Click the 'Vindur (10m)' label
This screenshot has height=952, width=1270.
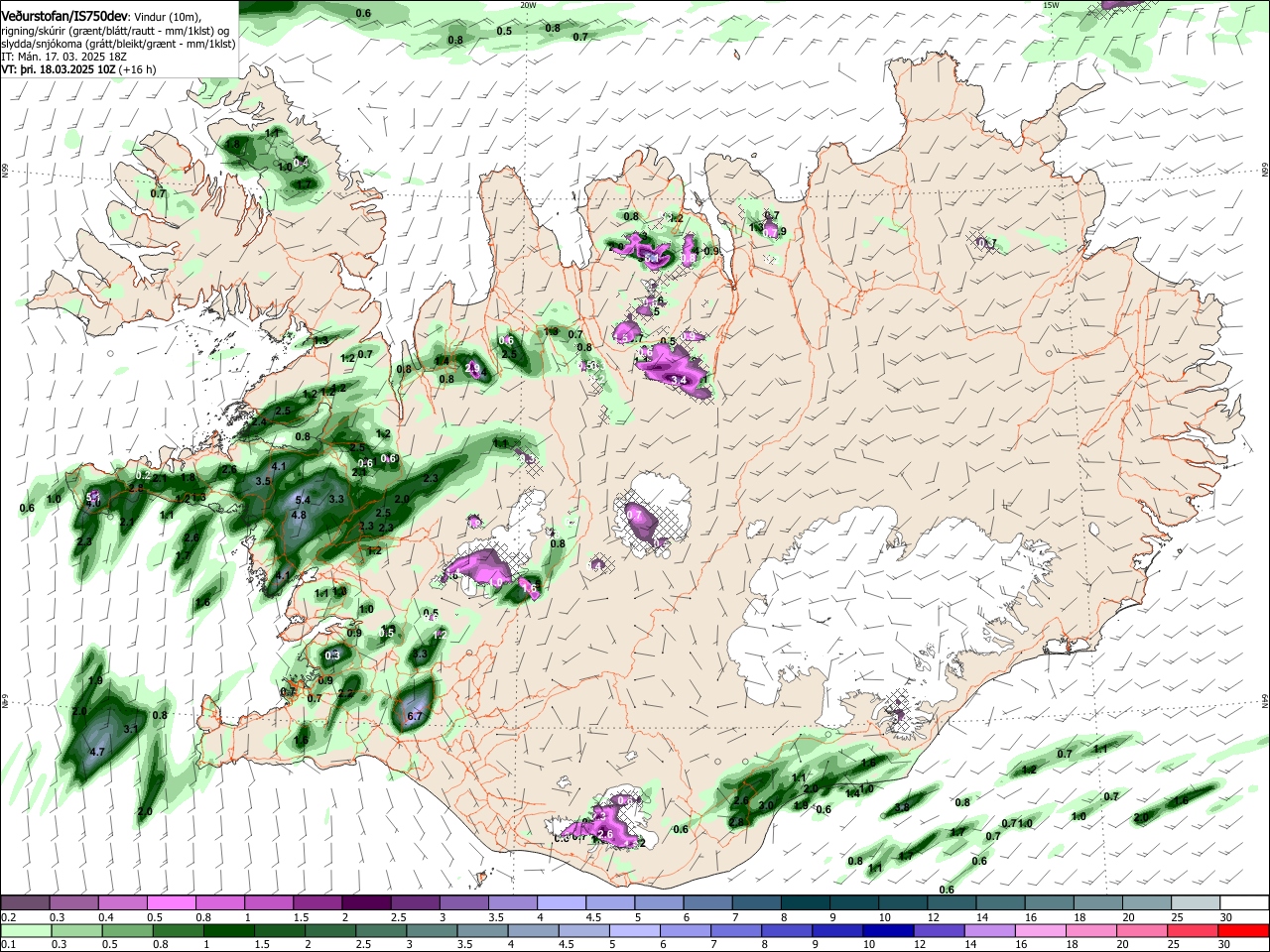coord(167,16)
